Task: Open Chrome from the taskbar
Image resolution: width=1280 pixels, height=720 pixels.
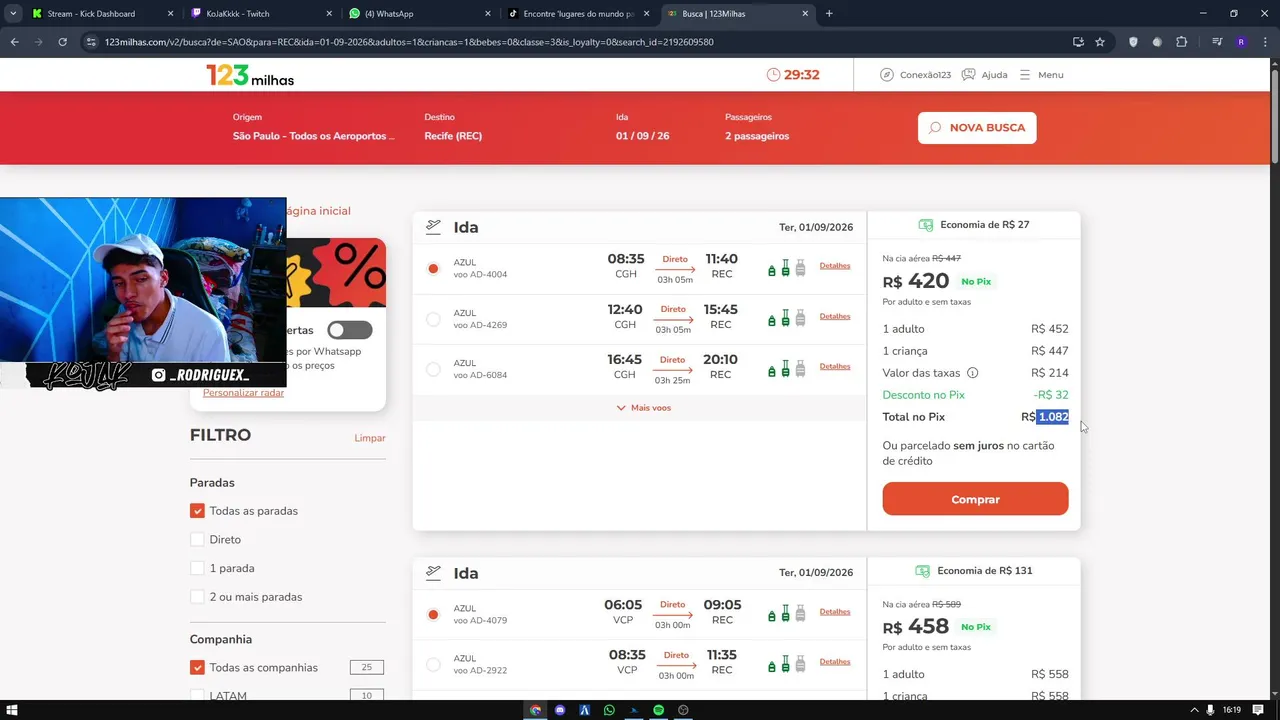Action: click(535, 710)
